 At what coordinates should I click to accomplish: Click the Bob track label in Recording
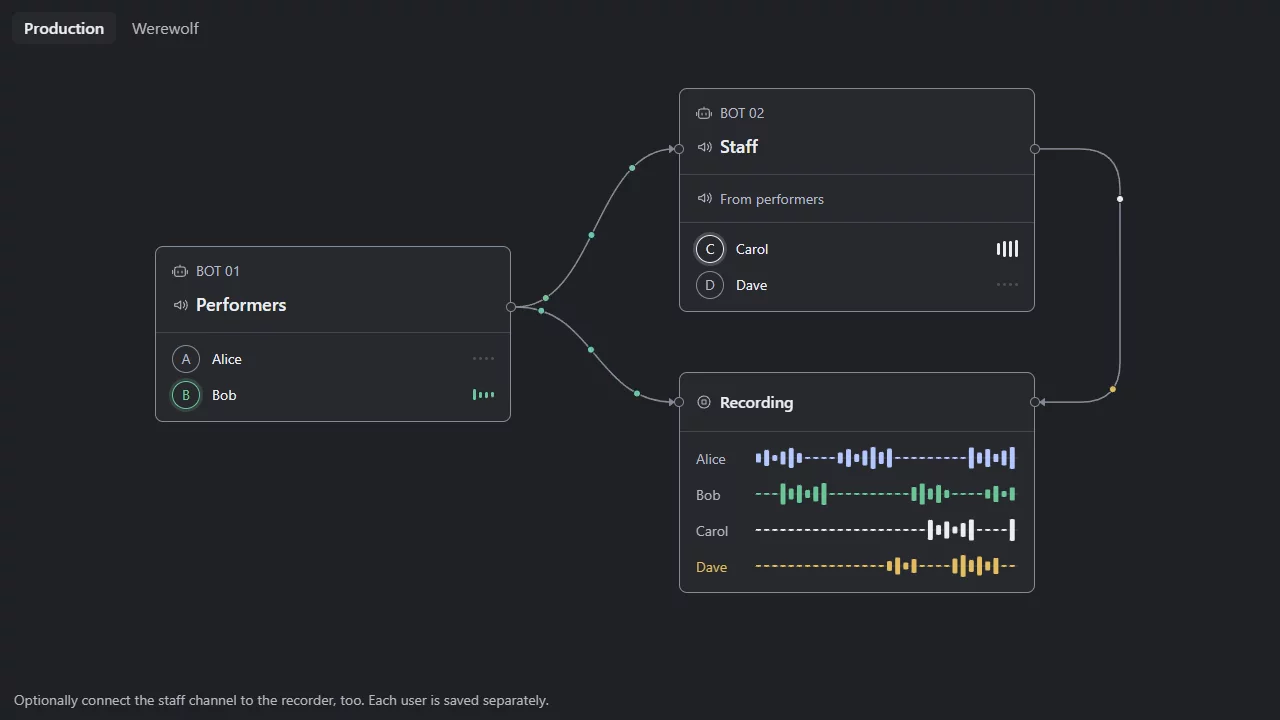708,495
